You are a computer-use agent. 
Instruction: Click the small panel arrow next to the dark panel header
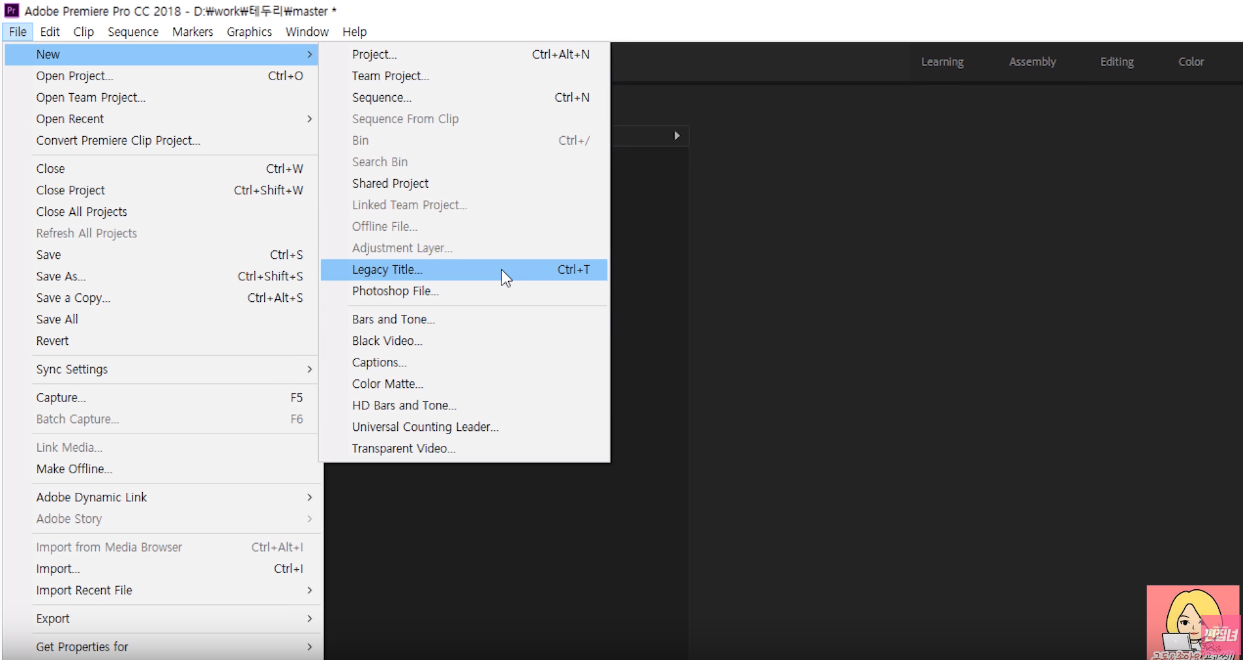pyautogui.click(x=677, y=135)
